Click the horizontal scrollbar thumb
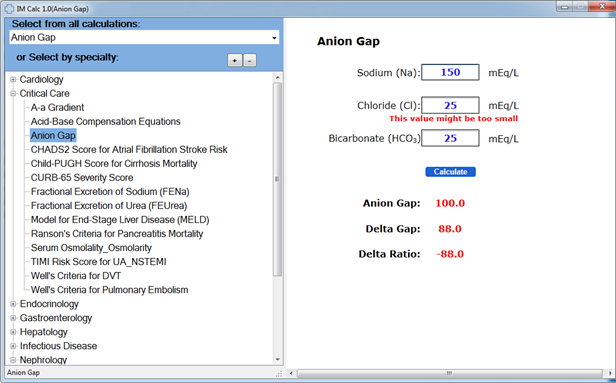The image size is (616, 383). pyautogui.click(x=449, y=373)
